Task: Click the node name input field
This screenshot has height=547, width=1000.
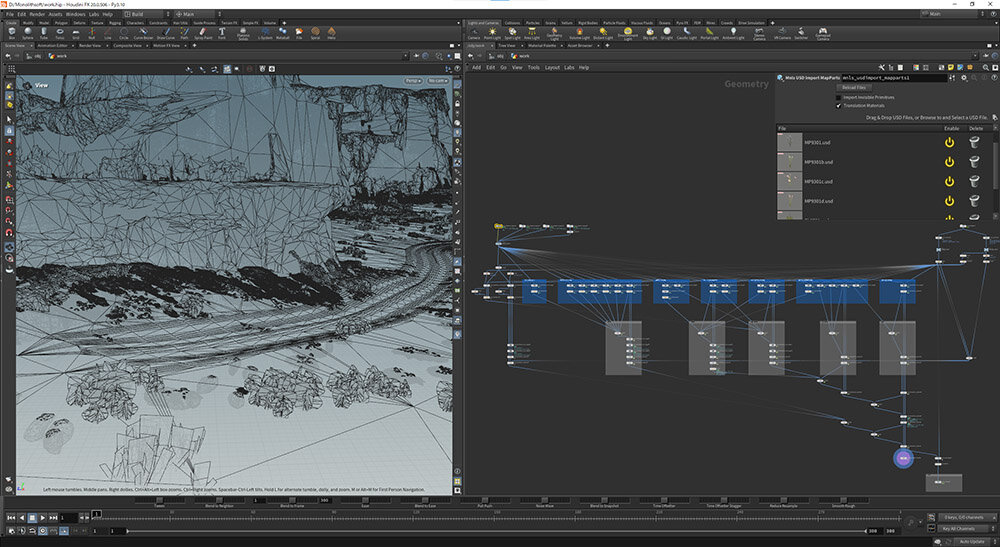Action: pyautogui.click(x=893, y=77)
